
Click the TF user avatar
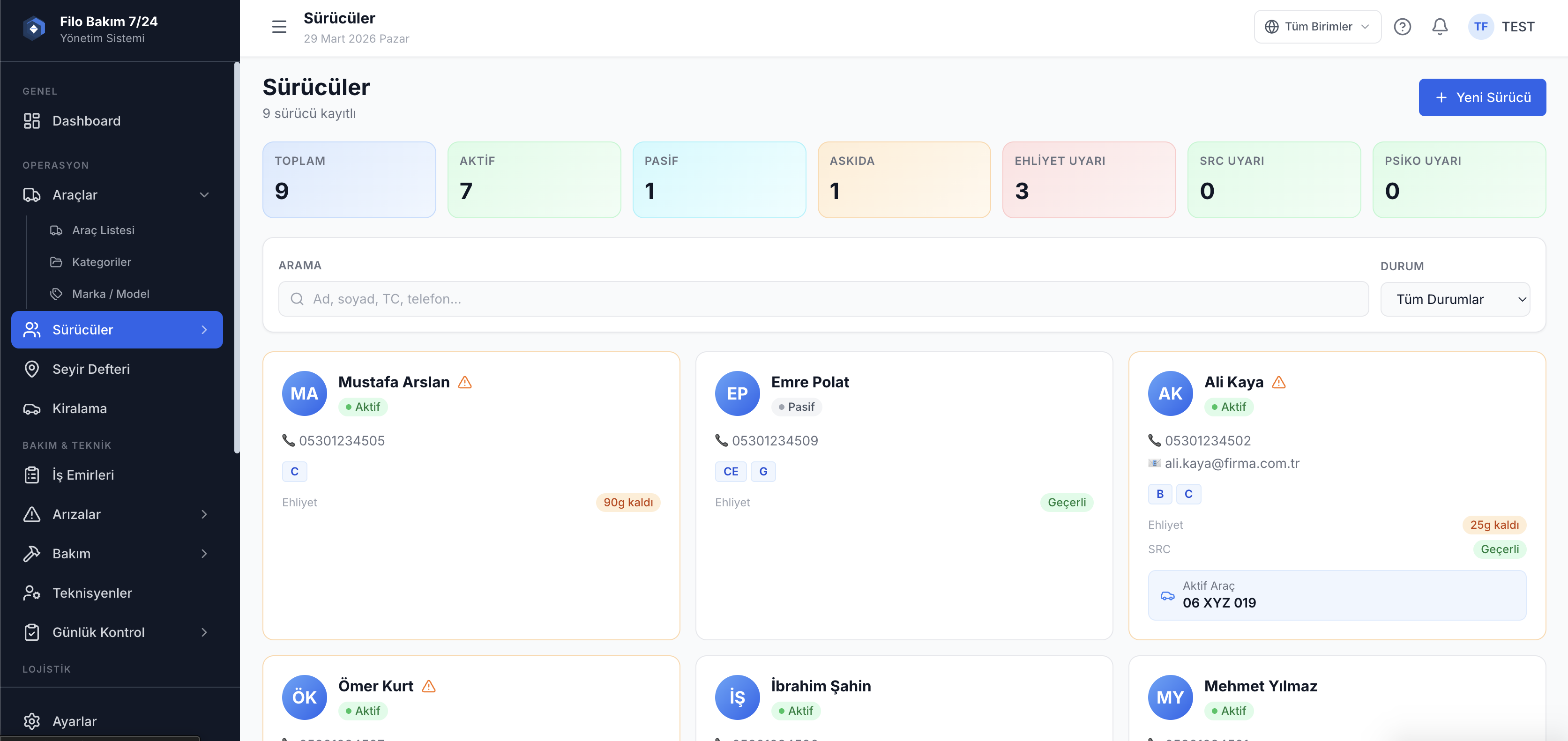tap(1480, 27)
